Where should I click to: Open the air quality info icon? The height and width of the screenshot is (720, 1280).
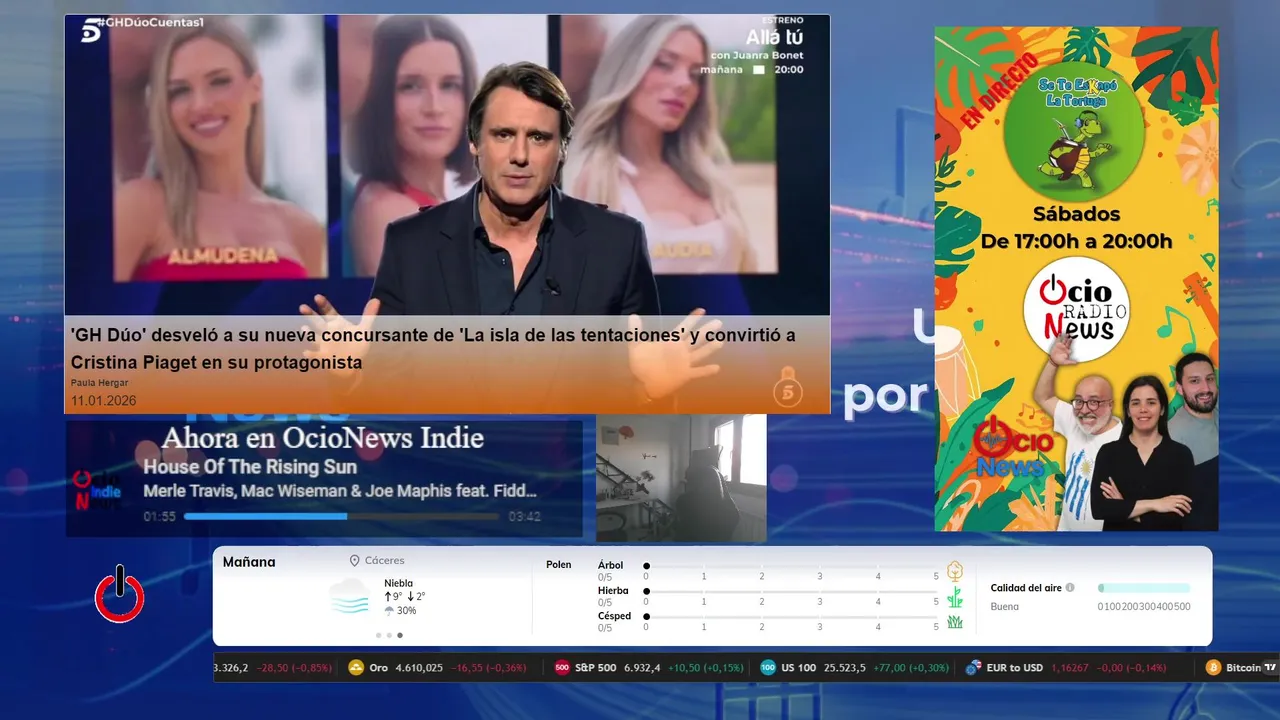(x=1070, y=588)
